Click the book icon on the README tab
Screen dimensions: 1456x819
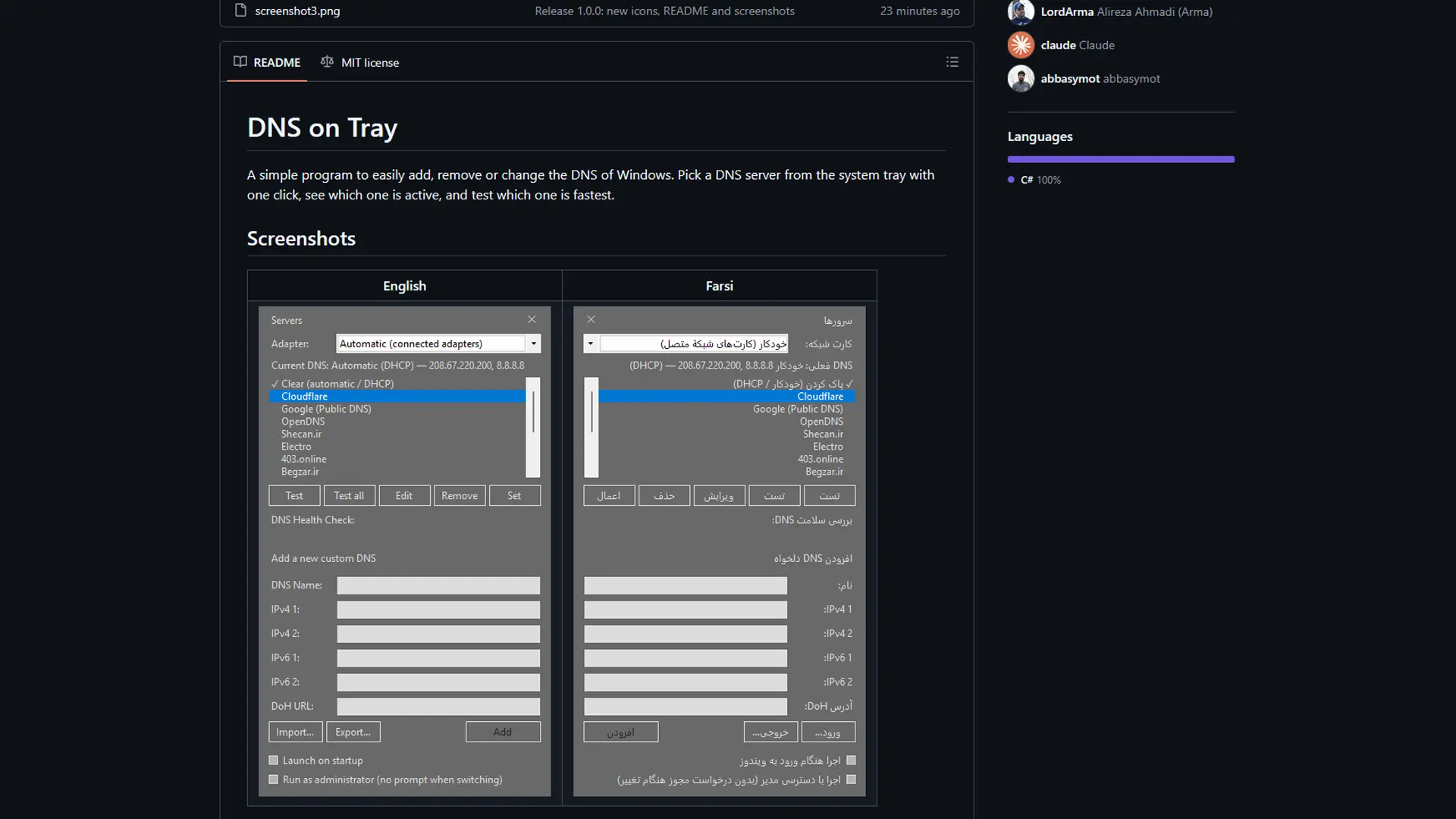(x=240, y=61)
